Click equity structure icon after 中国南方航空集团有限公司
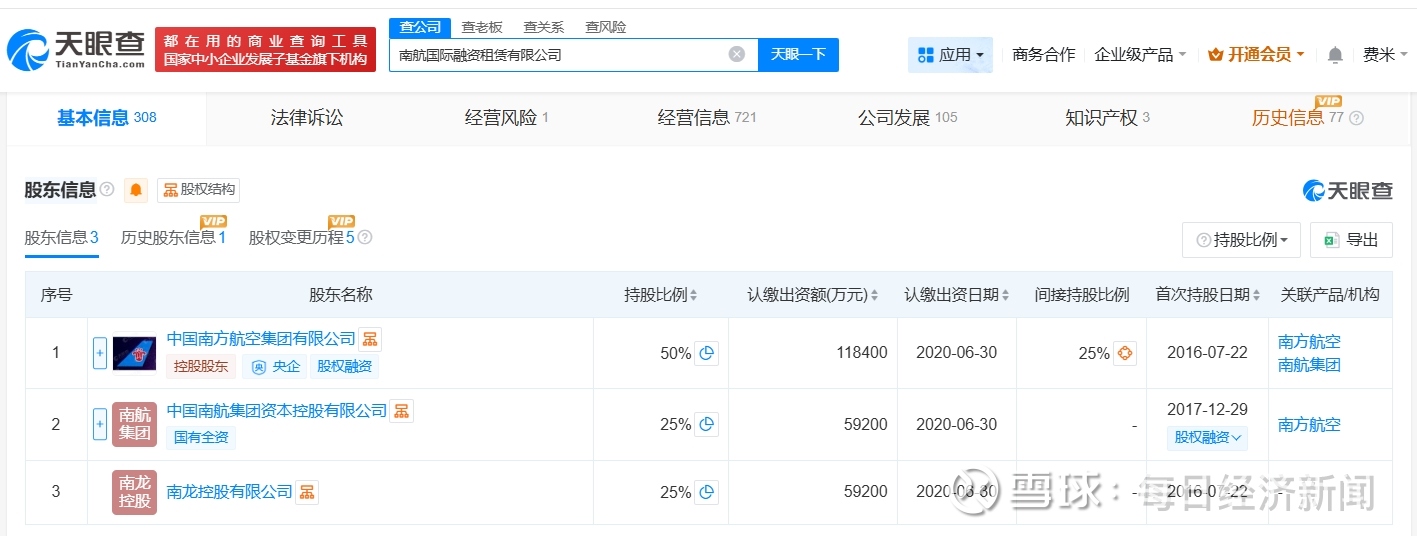The height and width of the screenshot is (536, 1417). tap(370, 339)
